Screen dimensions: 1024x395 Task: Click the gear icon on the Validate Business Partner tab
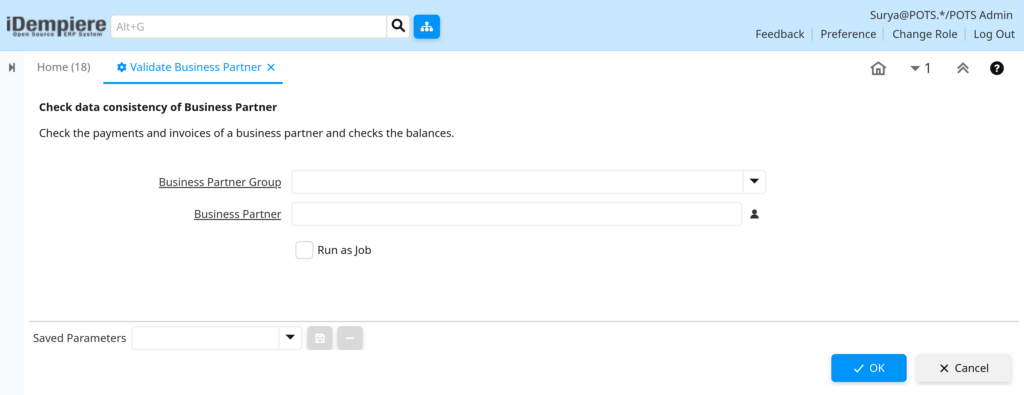[x=121, y=67]
